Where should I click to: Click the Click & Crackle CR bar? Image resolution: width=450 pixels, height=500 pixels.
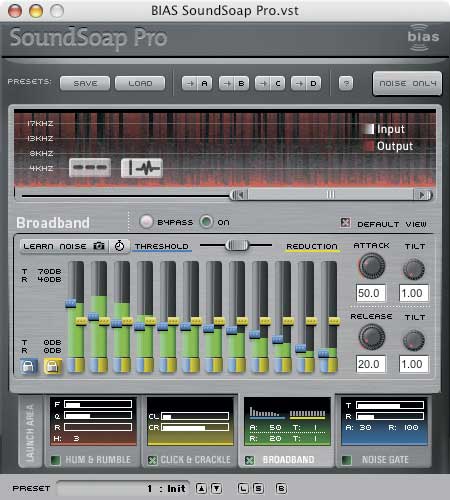pyautogui.click(x=195, y=427)
